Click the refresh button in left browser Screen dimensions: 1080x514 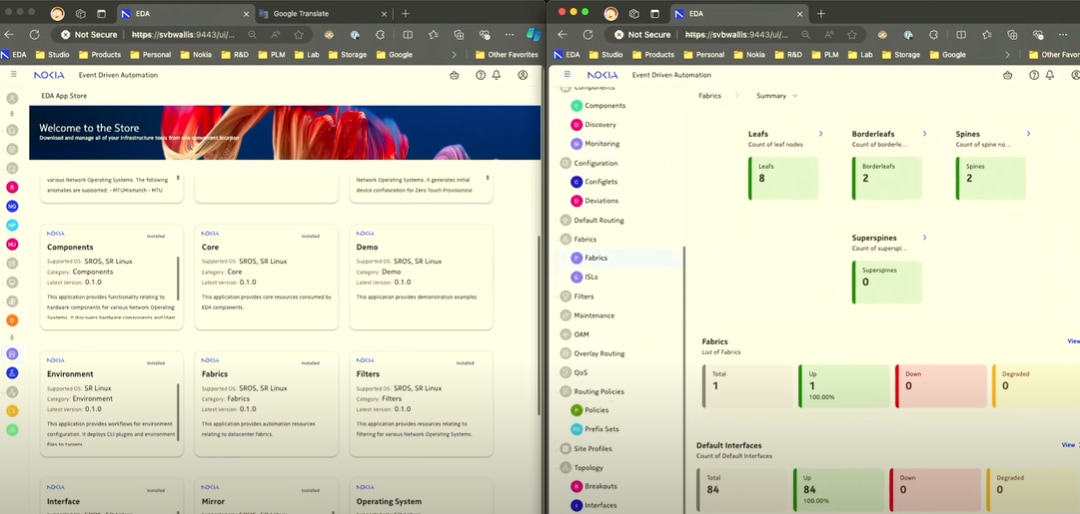pos(34,34)
